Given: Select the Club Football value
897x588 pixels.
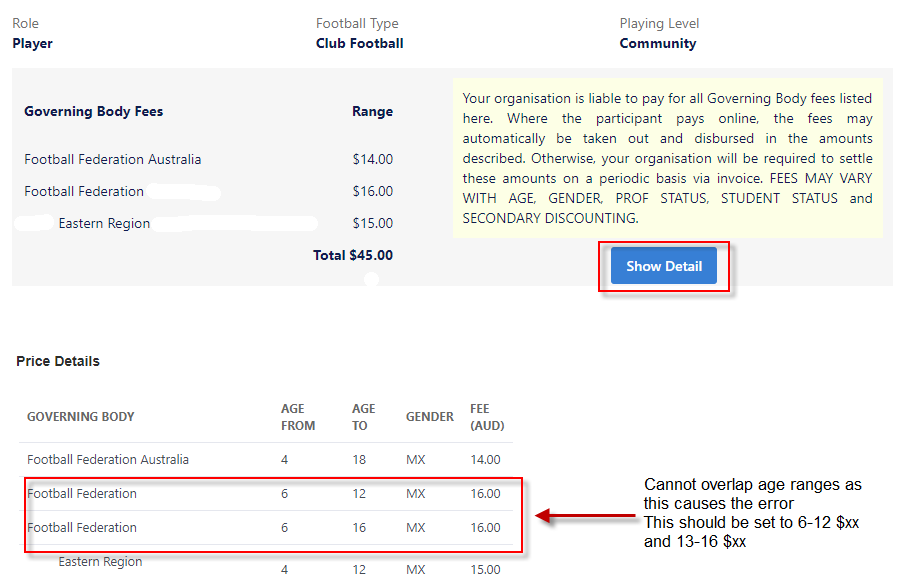Looking at the screenshot, I should pyautogui.click(x=360, y=43).
